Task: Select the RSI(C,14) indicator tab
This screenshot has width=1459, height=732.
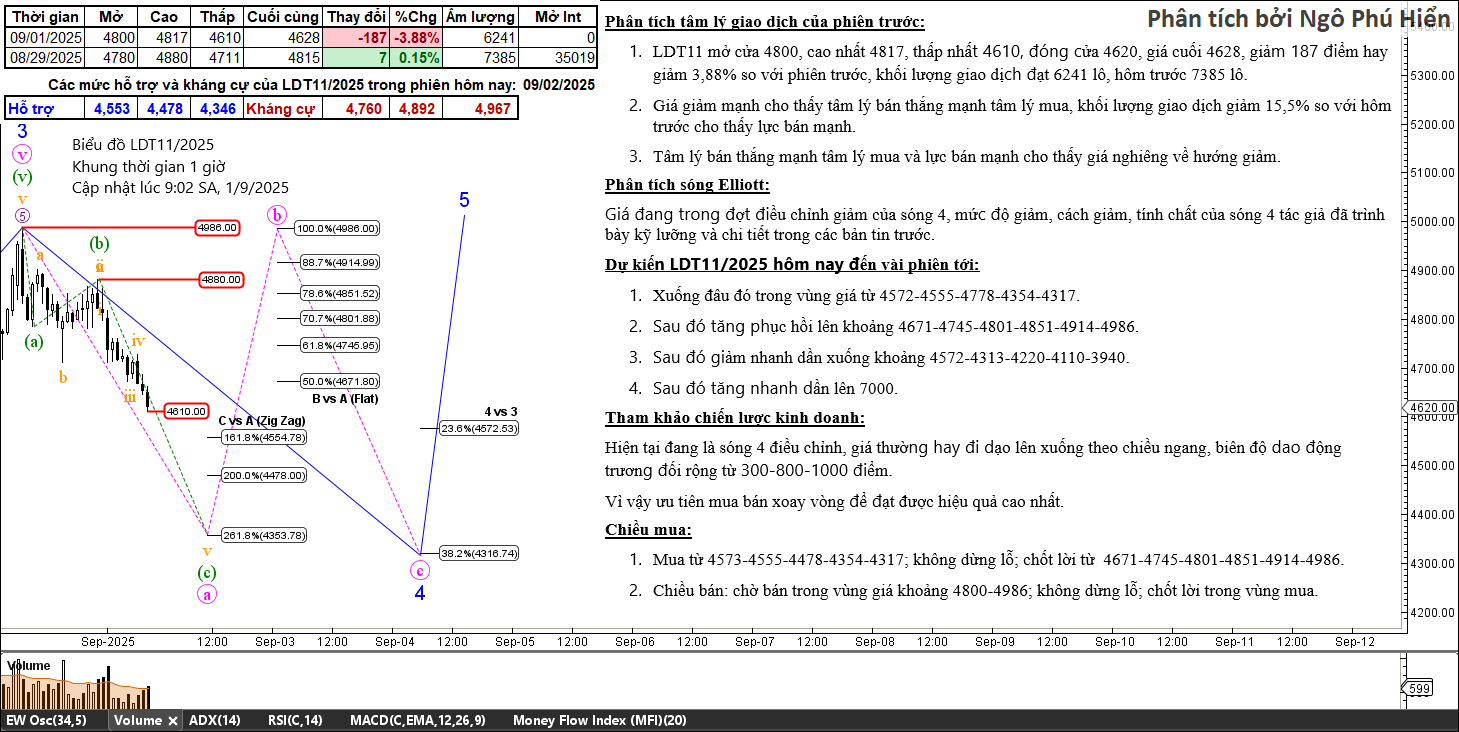Action: click(x=295, y=720)
